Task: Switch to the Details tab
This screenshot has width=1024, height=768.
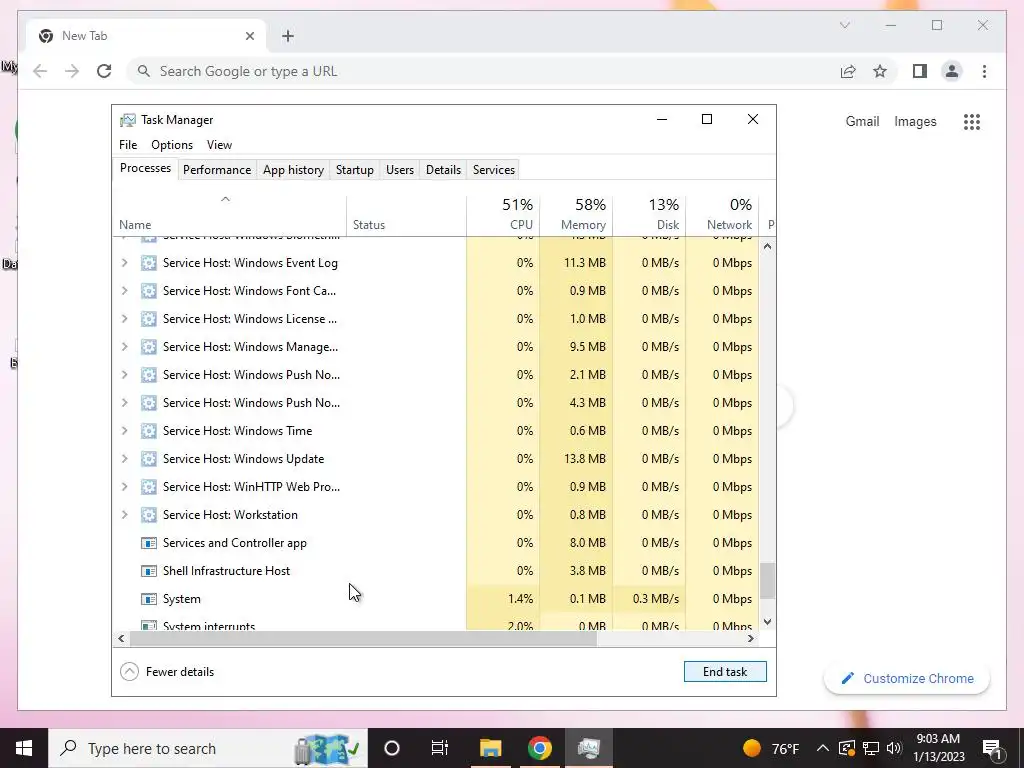Action: [x=443, y=170]
